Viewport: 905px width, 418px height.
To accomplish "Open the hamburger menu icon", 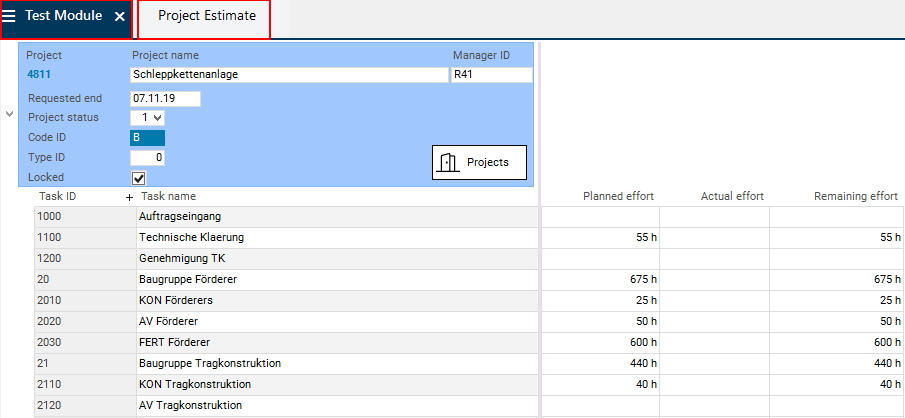I will click(x=10, y=17).
